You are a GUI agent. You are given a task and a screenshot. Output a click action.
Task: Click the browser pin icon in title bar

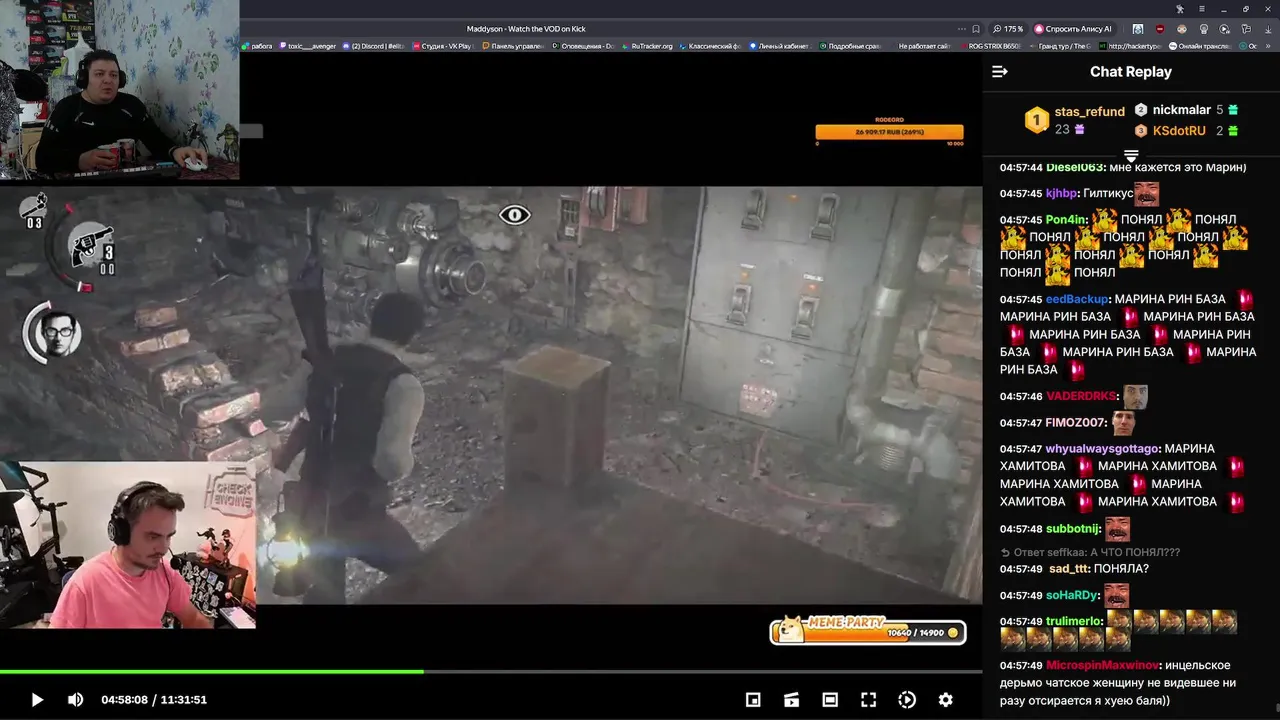coord(1180,9)
